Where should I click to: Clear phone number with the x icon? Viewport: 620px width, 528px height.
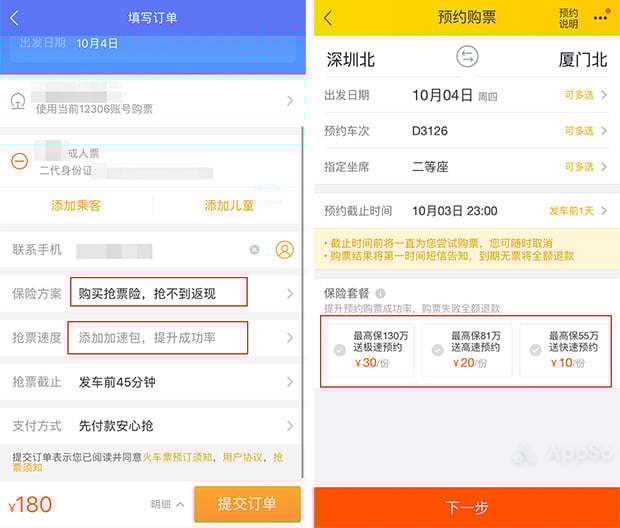click(255, 250)
